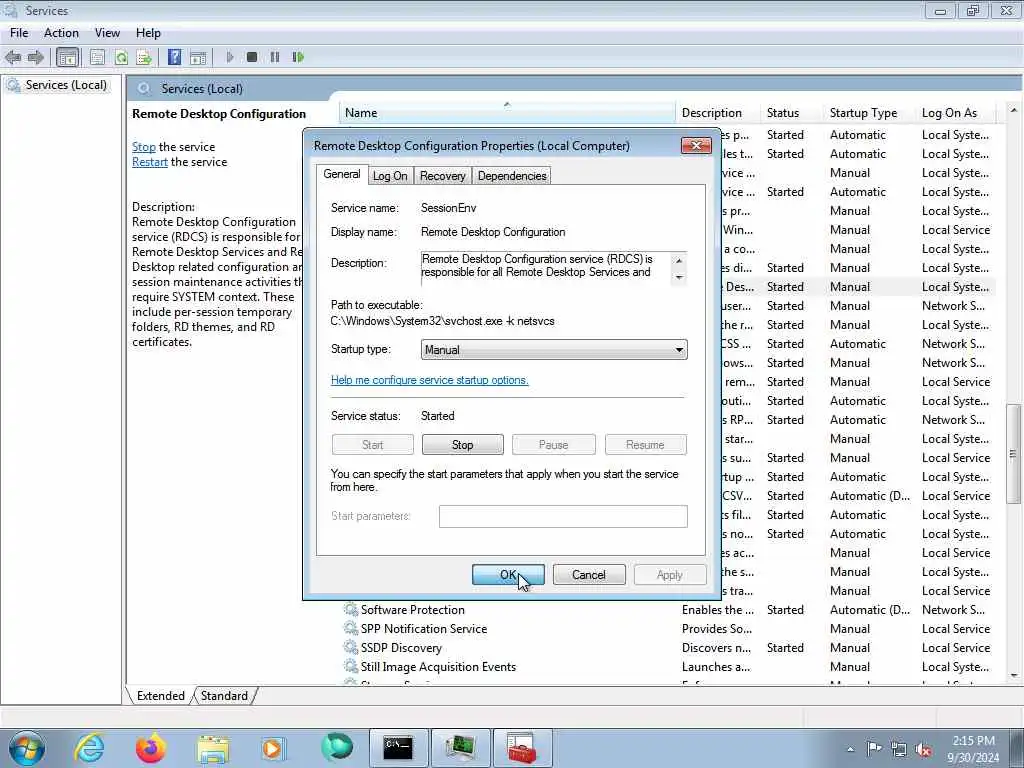The width and height of the screenshot is (1024, 768).
Task: Open the File menu
Action: (19, 33)
